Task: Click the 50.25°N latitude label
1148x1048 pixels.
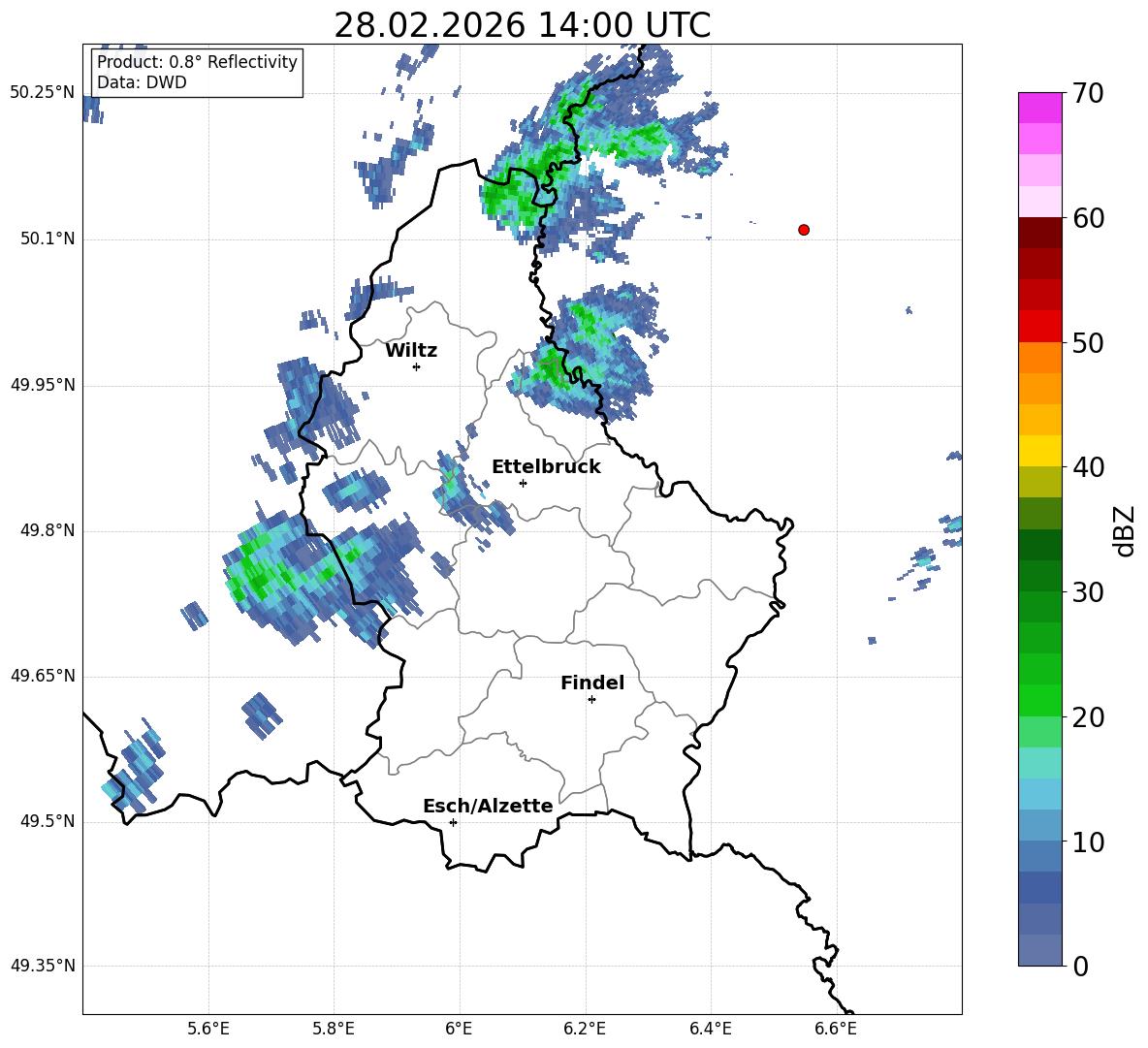Action: pos(43,93)
